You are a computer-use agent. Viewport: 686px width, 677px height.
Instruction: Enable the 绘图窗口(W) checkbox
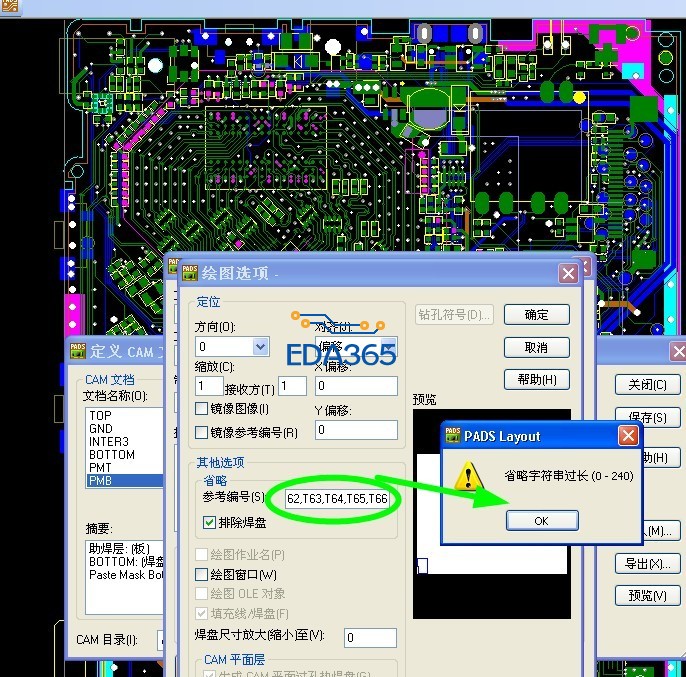point(201,574)
